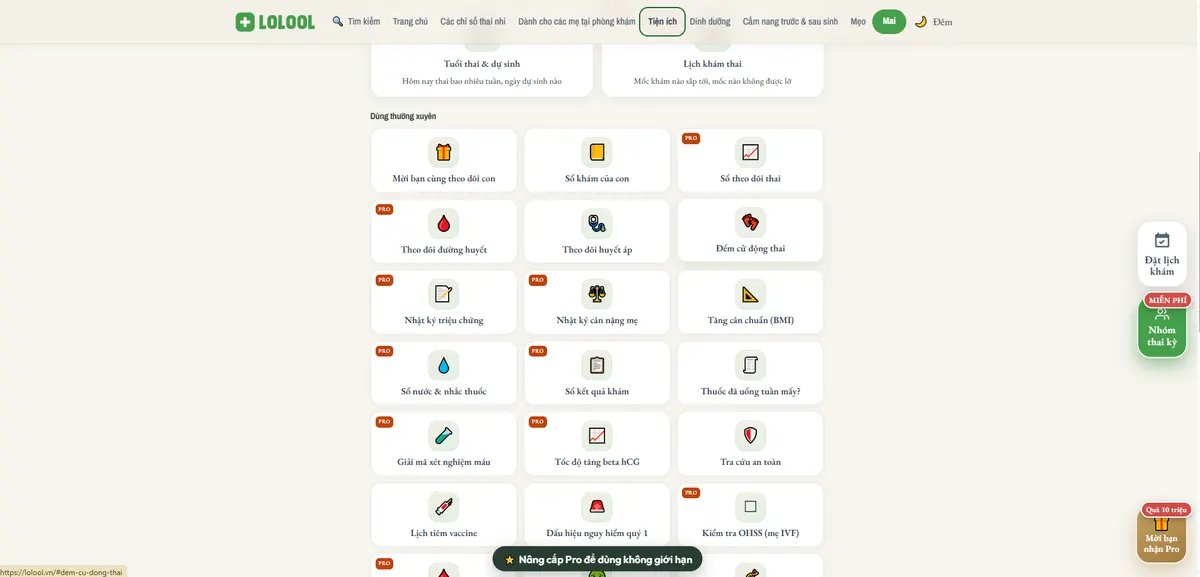
Task: Click the scales icon for Nhật ký cân nặng mẹ
Action: click(x=597, y=294)
